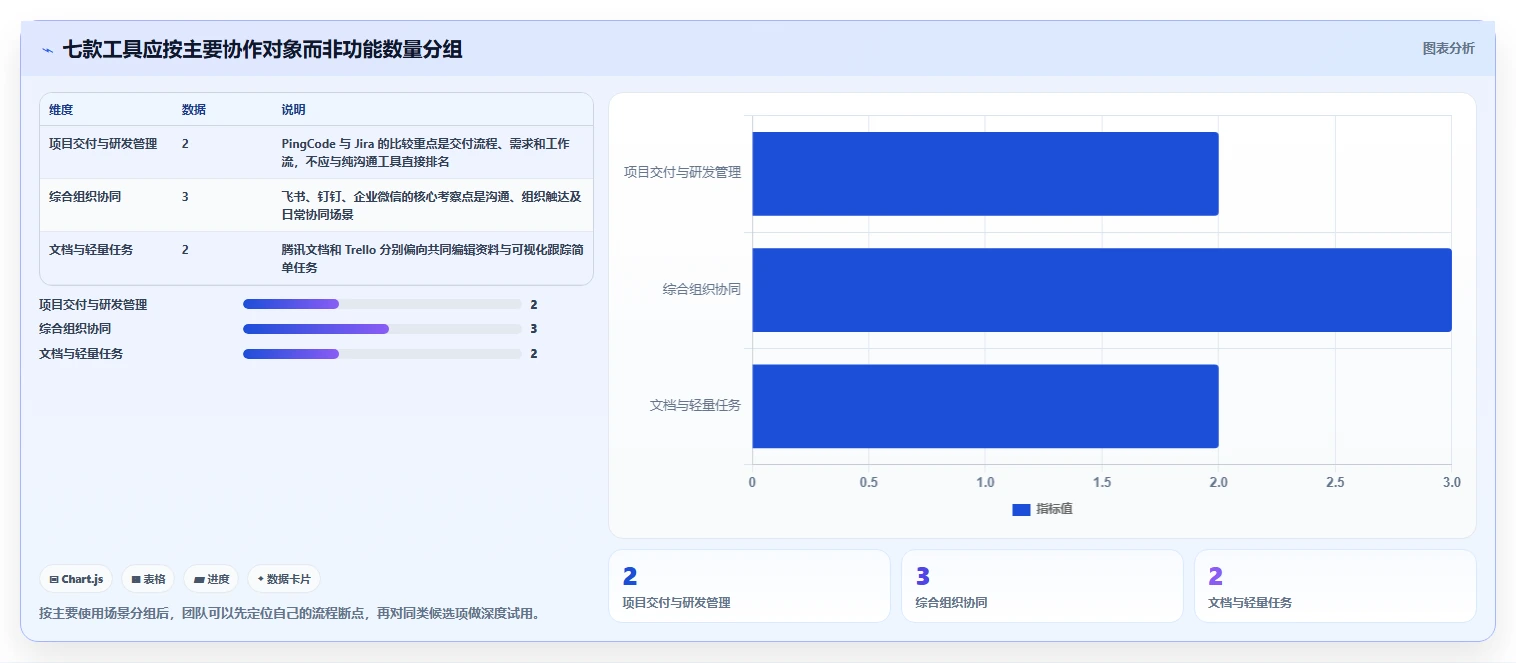Click the 综合组织协同 progress bar
The image size is (1516, 663).
[382, 328]
